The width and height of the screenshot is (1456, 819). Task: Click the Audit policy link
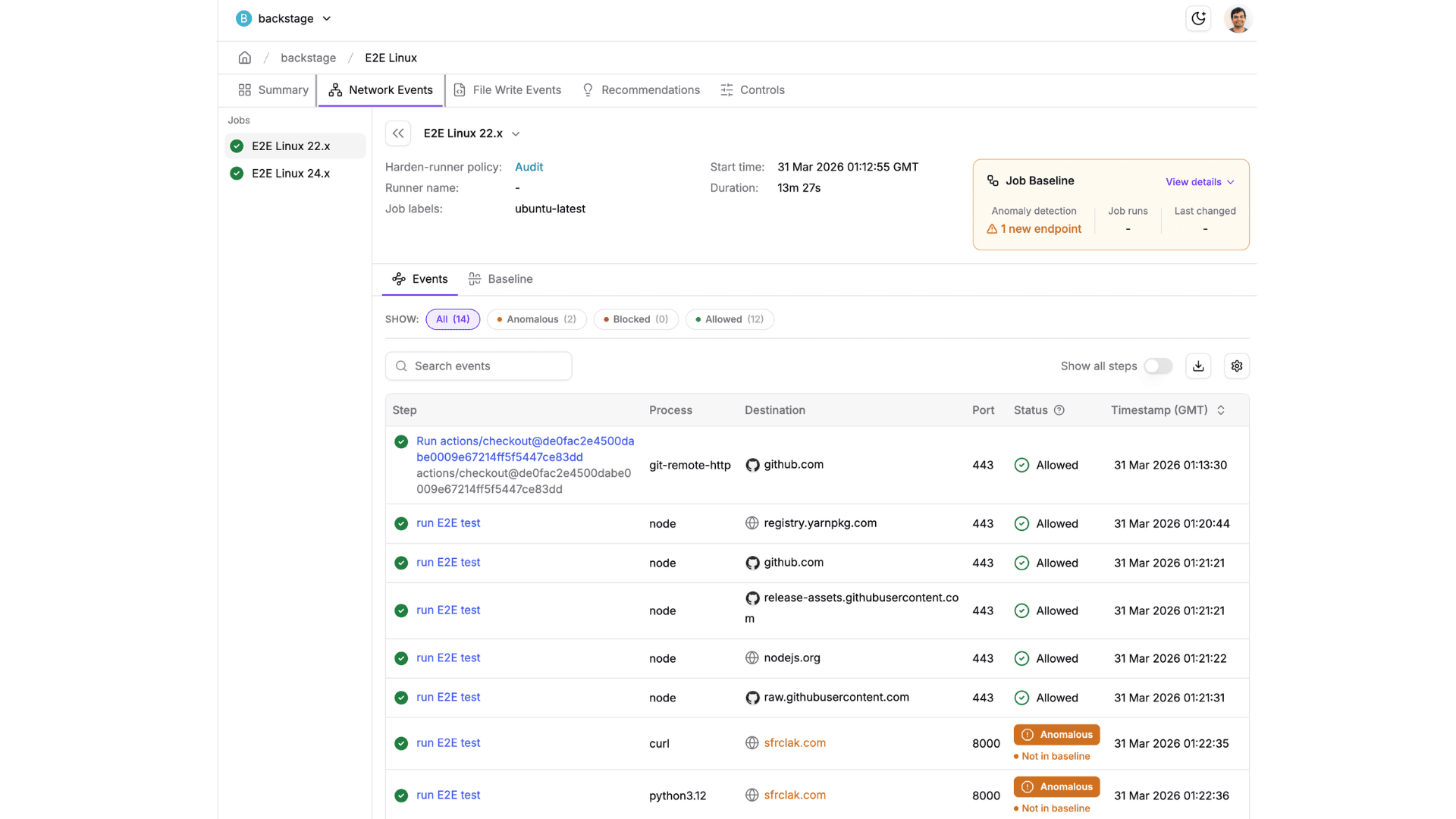click(529, 167)
